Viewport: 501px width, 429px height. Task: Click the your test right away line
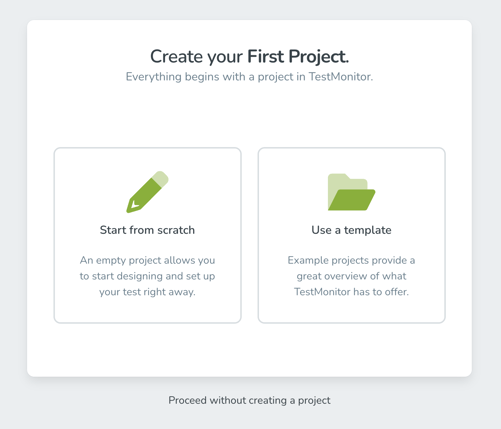click(x=147, y=292)
